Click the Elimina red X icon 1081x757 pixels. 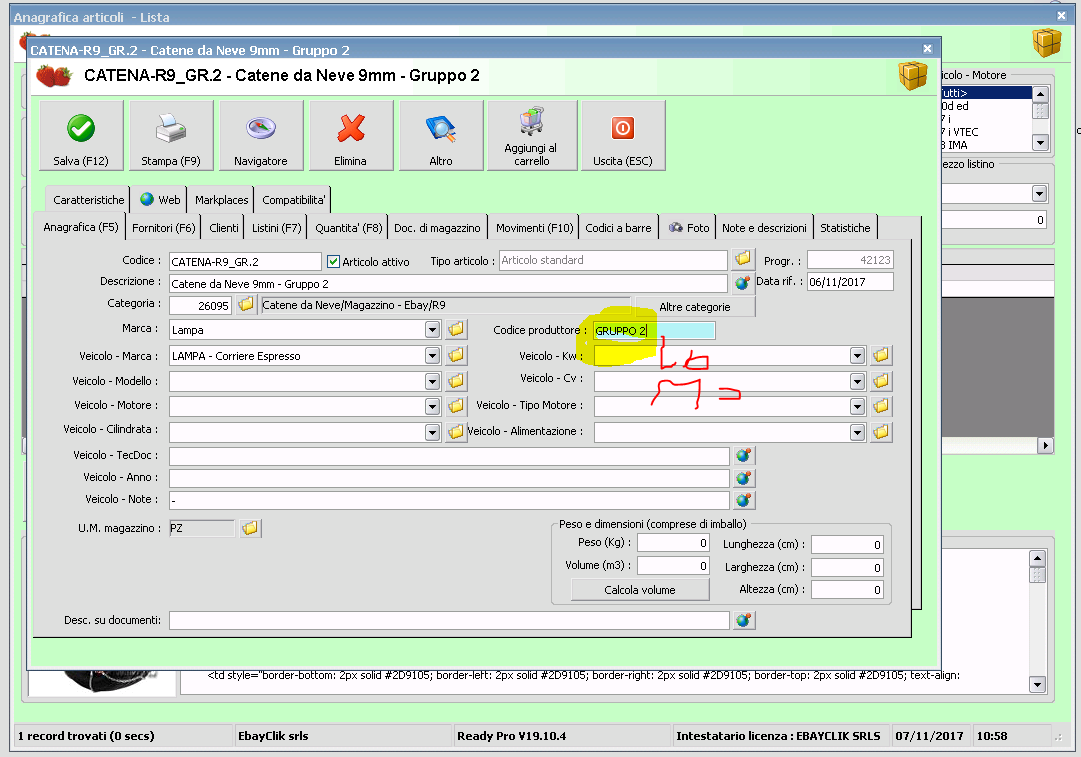point(350,129)
